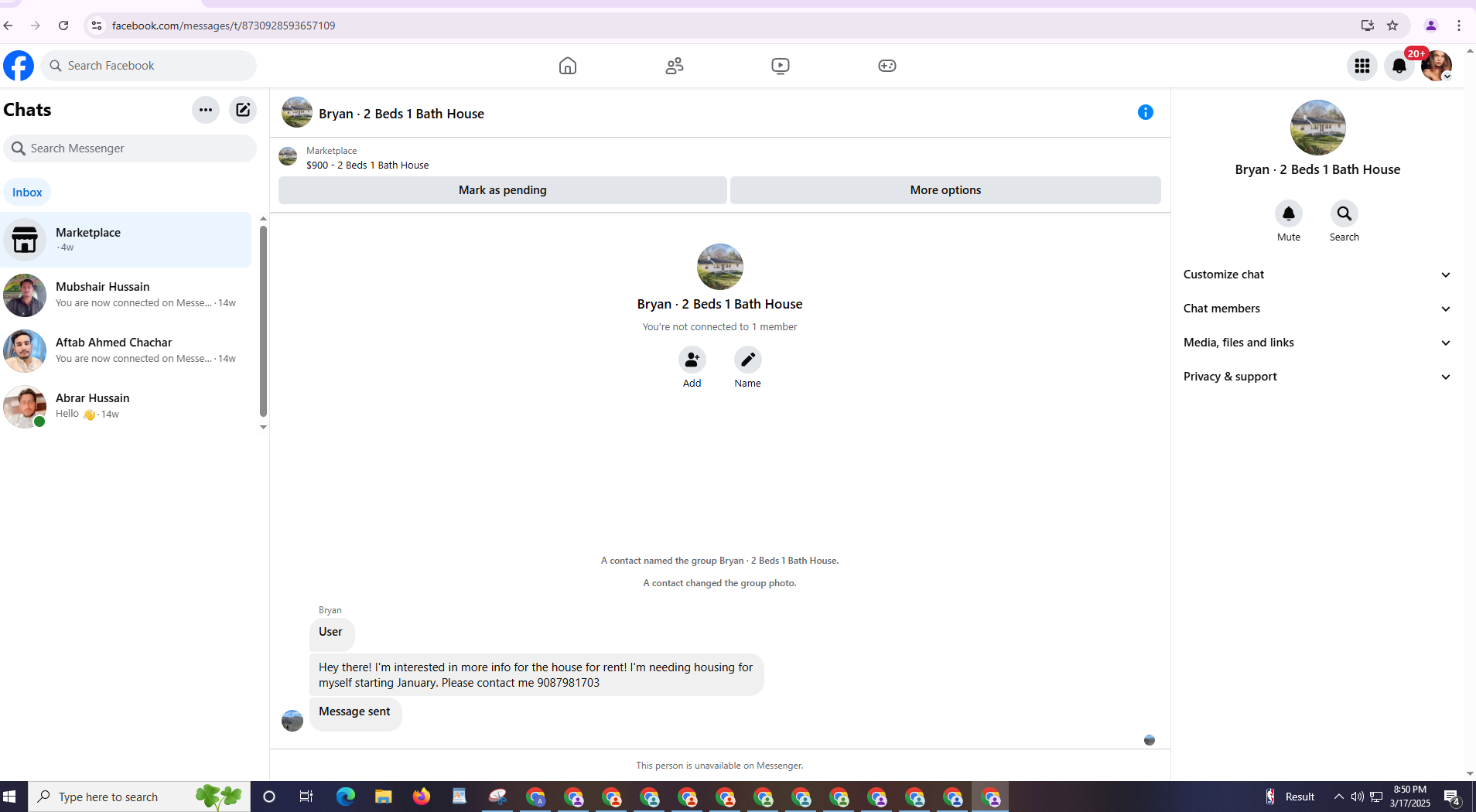Click the Marketplace store icon in chat list
Image resolution: width=1476 pixels, height=812 pixels.
tap(25, 240)
